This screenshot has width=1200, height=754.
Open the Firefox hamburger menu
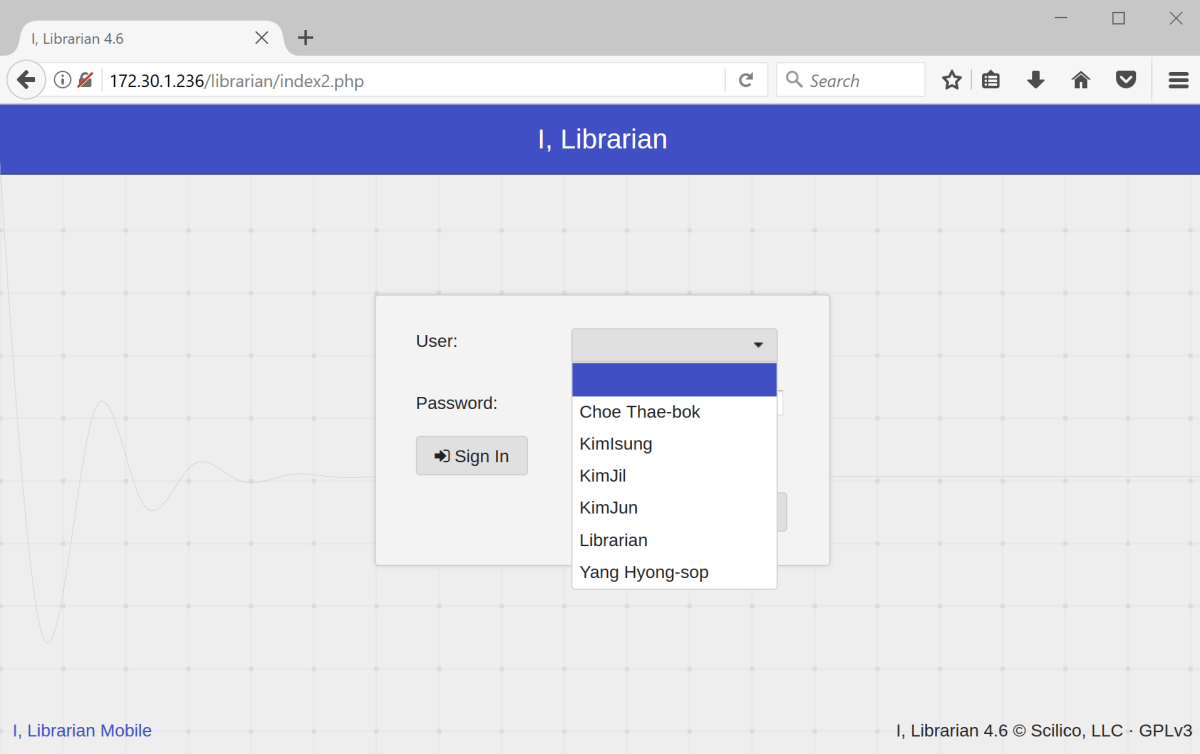1178,80
